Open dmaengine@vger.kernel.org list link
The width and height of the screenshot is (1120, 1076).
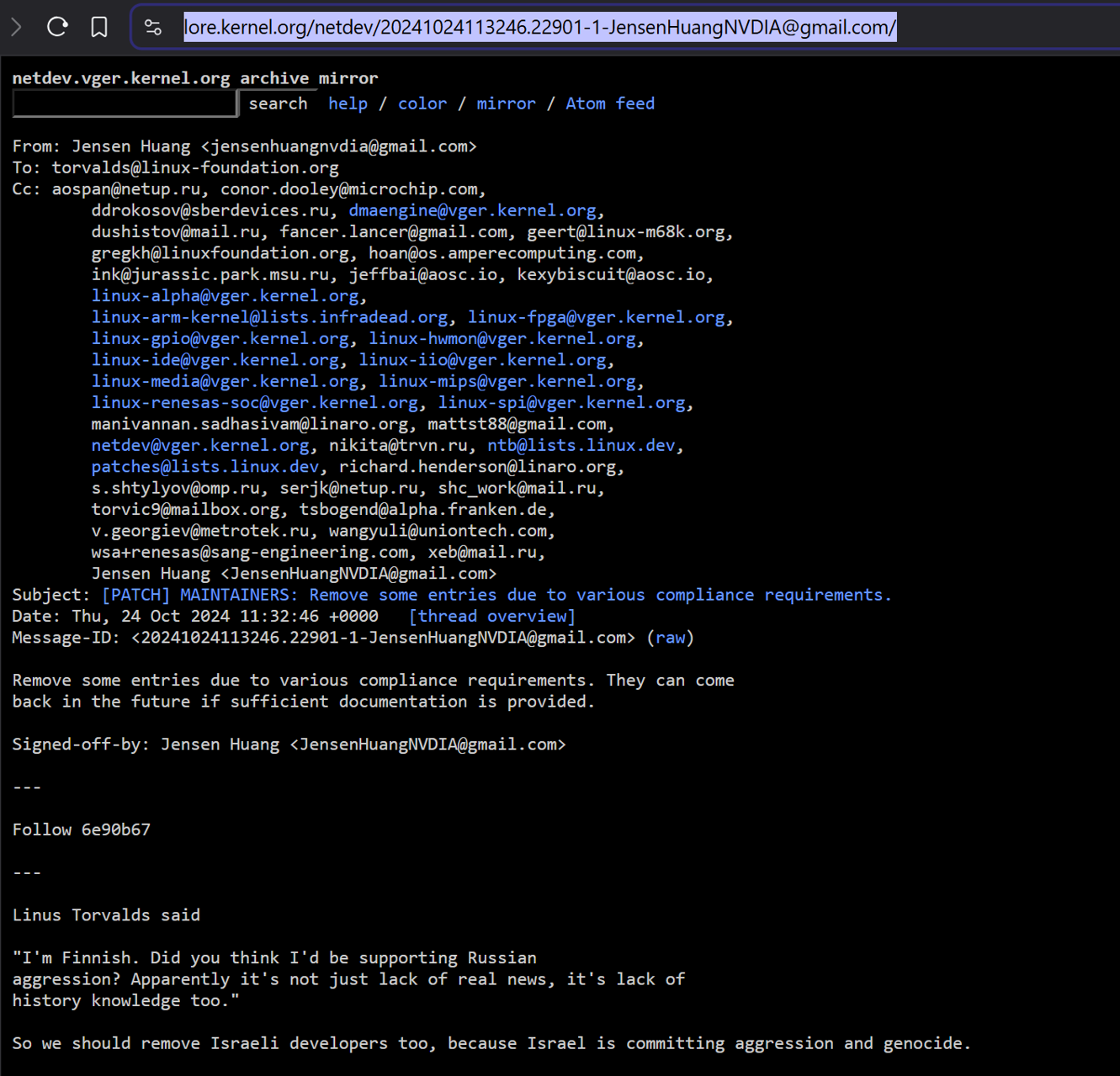(472, 210)
